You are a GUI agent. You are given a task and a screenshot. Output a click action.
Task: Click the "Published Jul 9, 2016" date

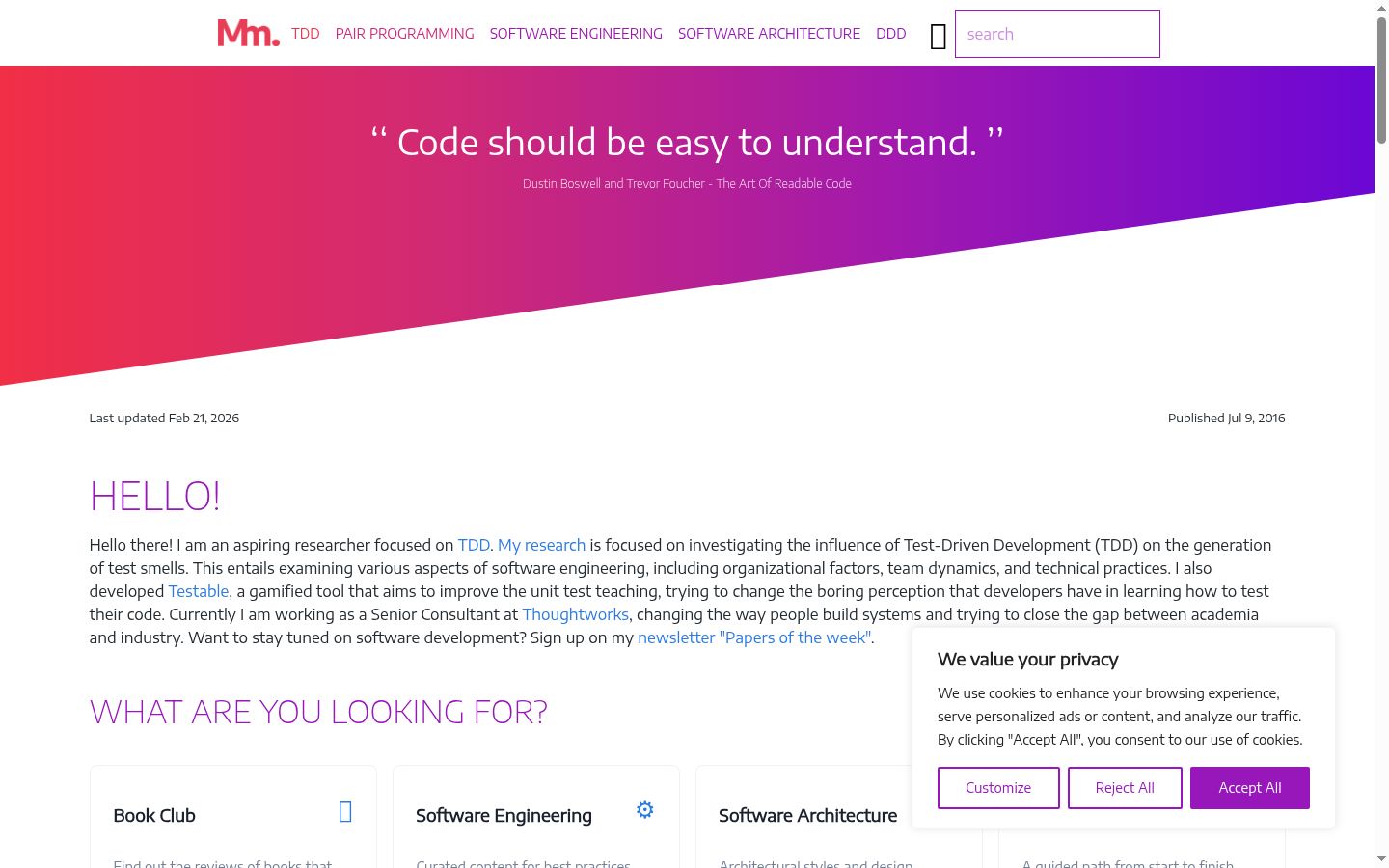(x=1226, y=418)
